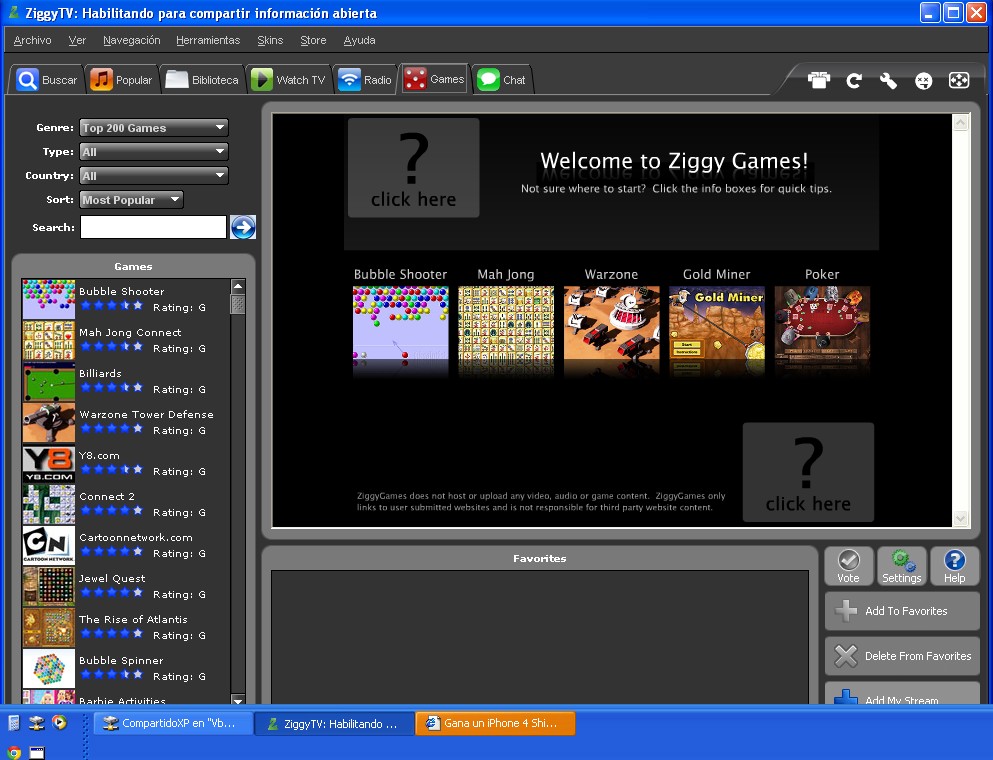This screenshot has width=993, height=760.
Task: Click games list scroll up arrow
Action: click(238, 286)
